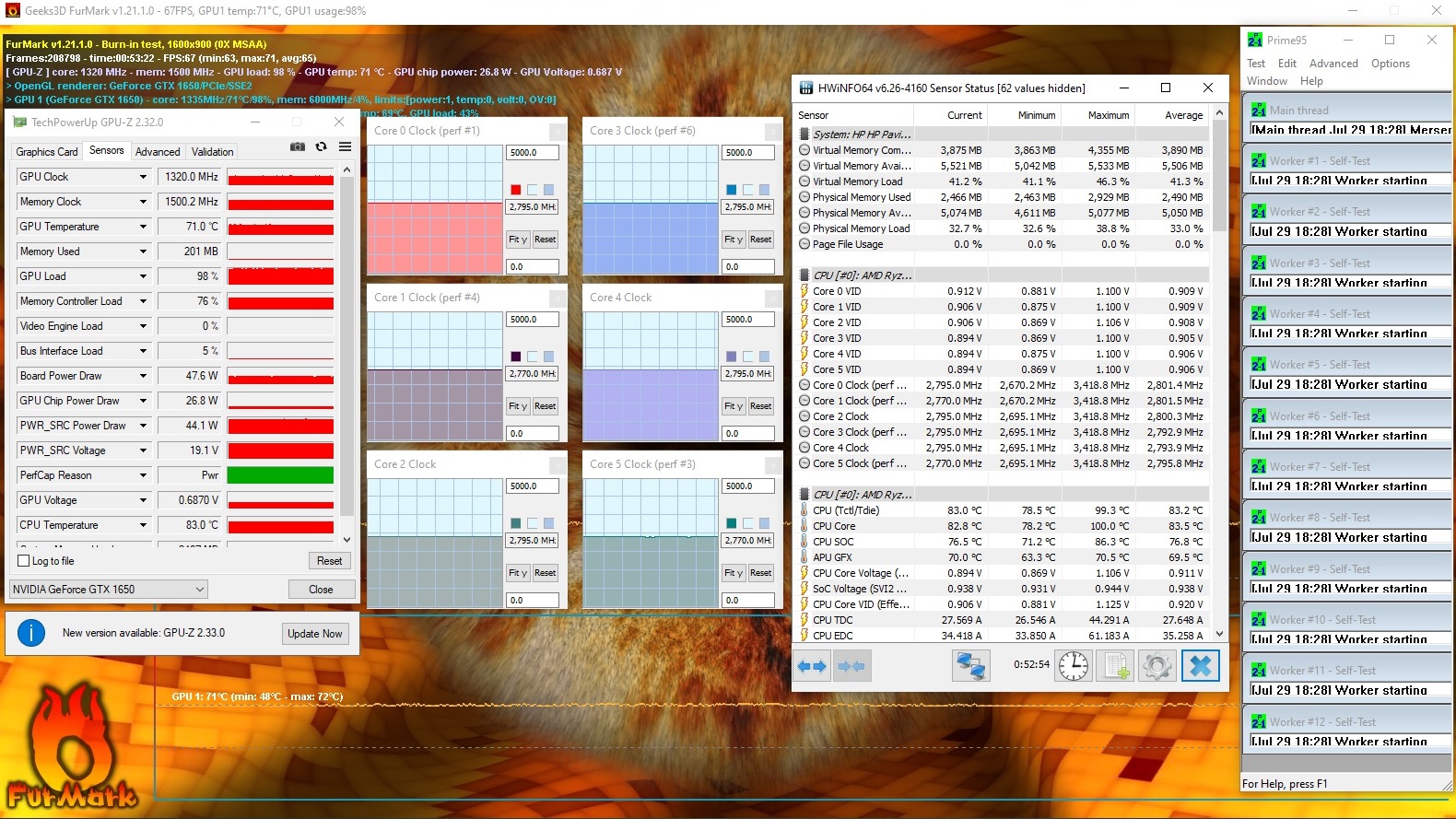
Task: Click the GPU-Z sensor list scrollbar
Action: 346,355
